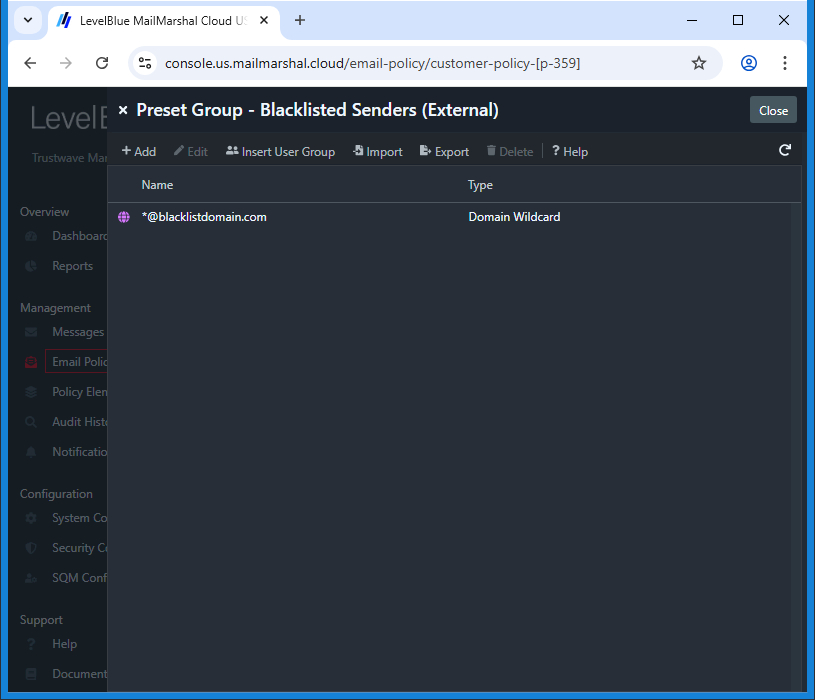Viewport: 815px width, 700px height.
Task: Open the browser profile menu
Action: tap(748, 63)
